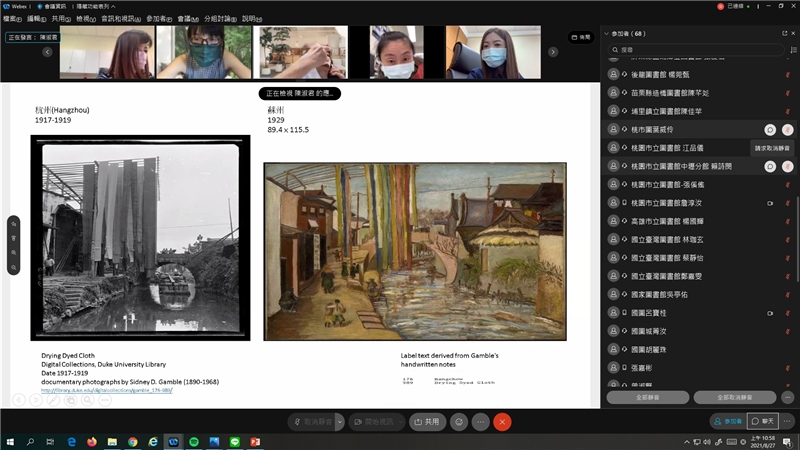The width and height of the screenshot is (800, 450).
Task: Click the next annotation arrow on slide
Action: (x=36, y=400)
